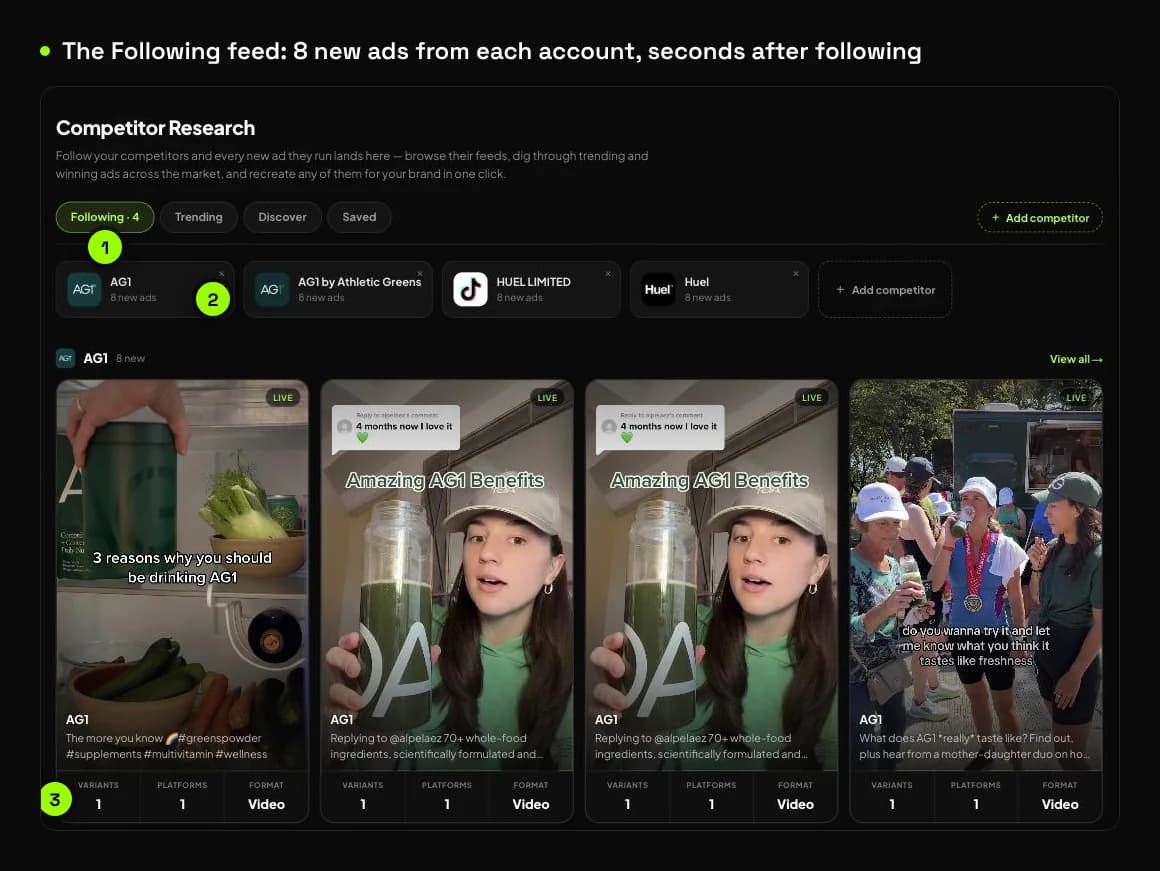Select the Following · 4 tab
This screenshot has height=871, width=1160.
click(104, 217)
